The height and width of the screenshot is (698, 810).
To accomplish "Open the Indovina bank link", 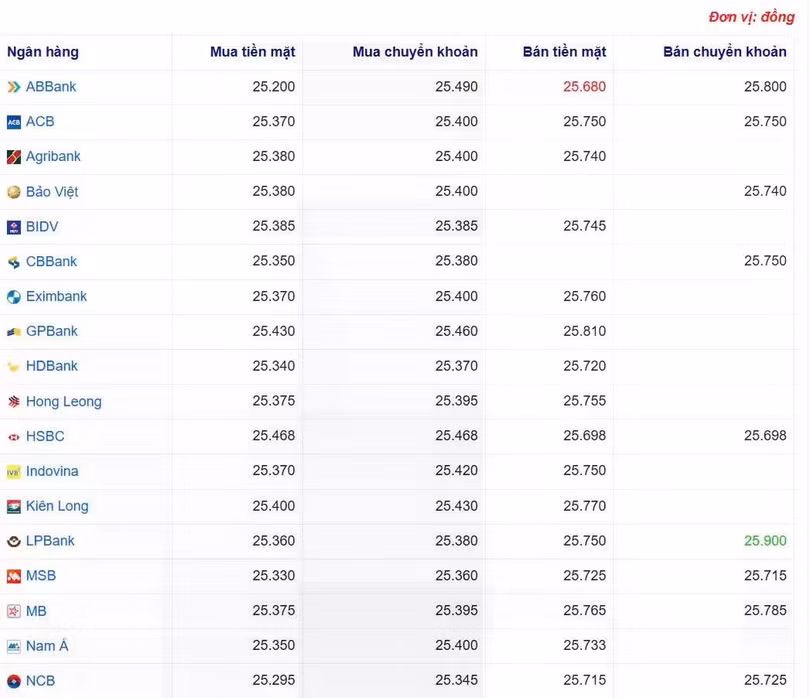I will pos(52,471).
